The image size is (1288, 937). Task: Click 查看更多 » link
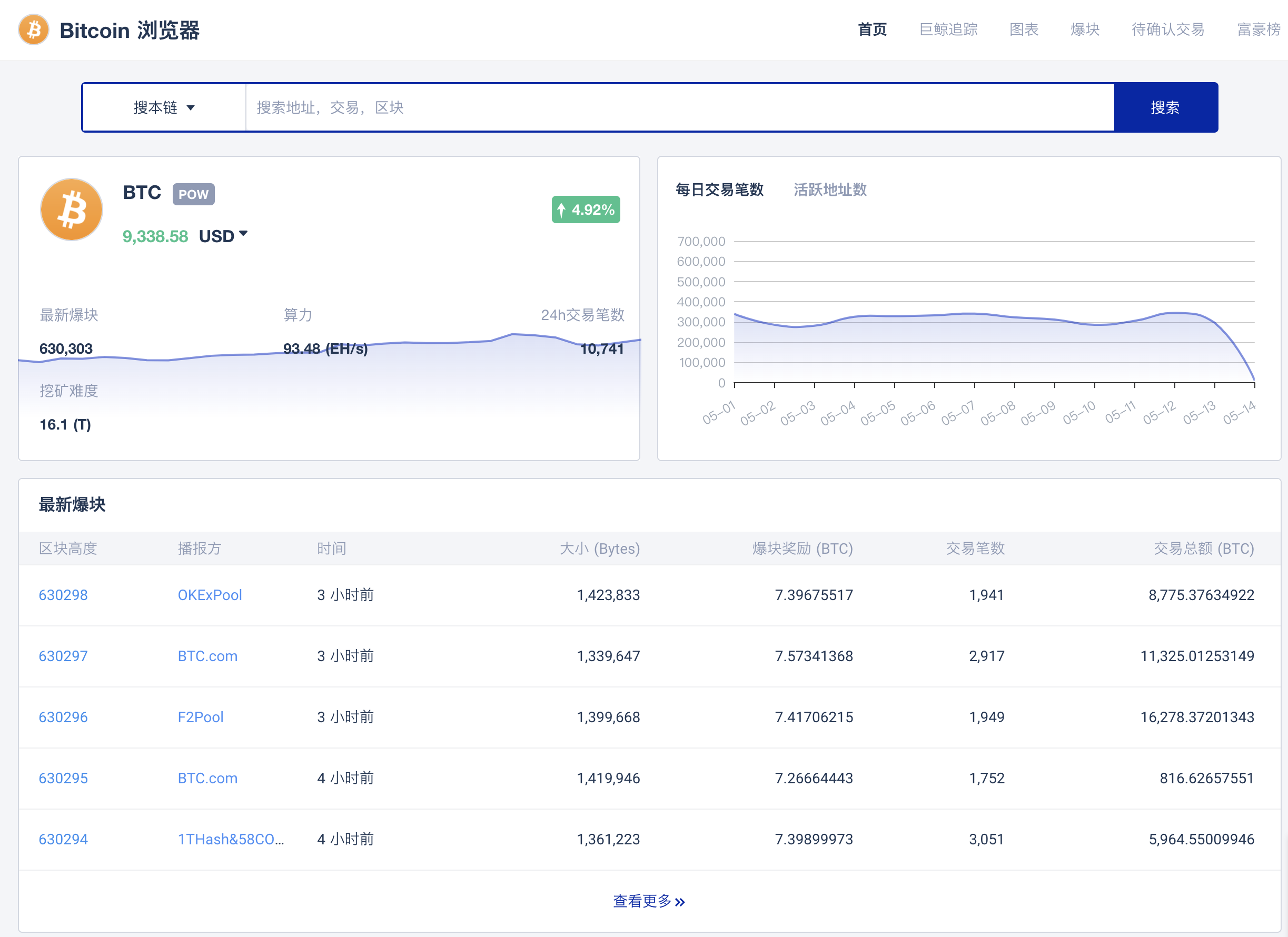pyautogui.click(x=649, y=901)
